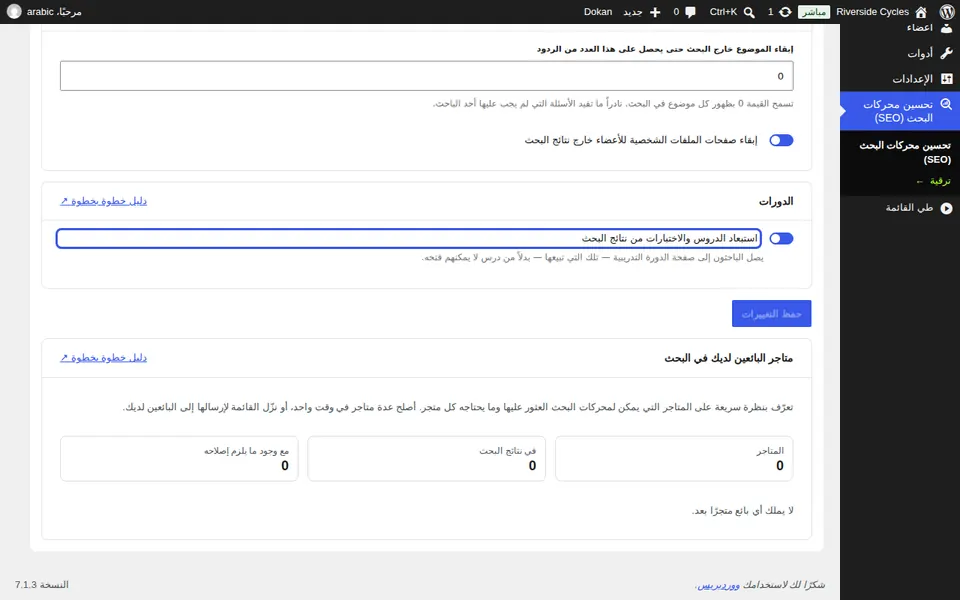Click the label for excluding lessons and quizzes
This screenshot has height=600, width=960.
[x=669, y=238]
